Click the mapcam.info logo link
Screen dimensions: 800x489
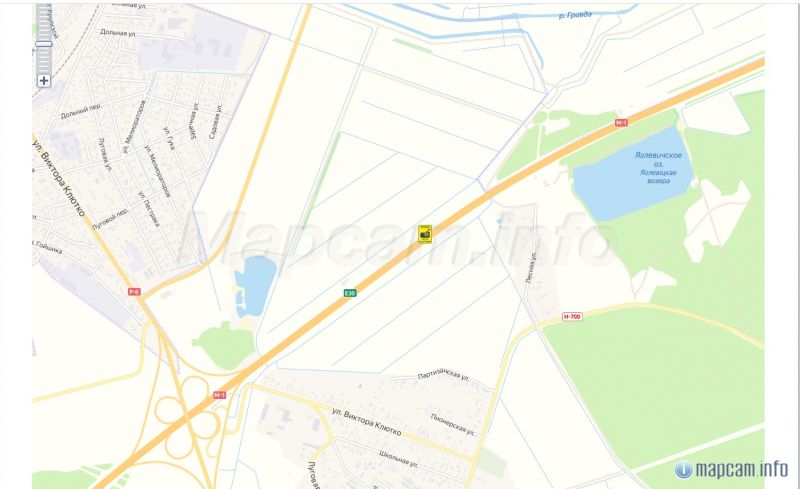(x=741, y=469)
